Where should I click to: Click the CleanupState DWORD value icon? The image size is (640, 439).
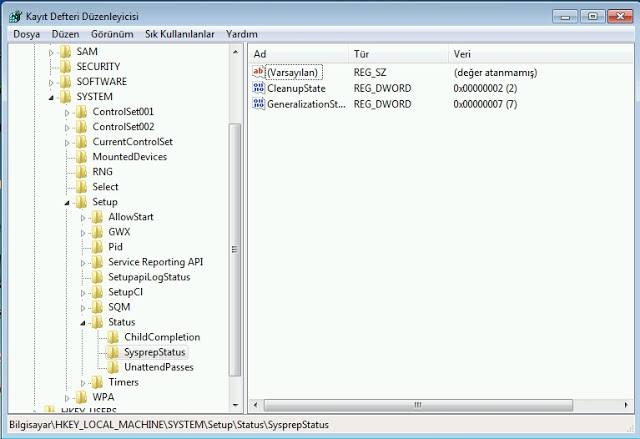tap(258, 88)
